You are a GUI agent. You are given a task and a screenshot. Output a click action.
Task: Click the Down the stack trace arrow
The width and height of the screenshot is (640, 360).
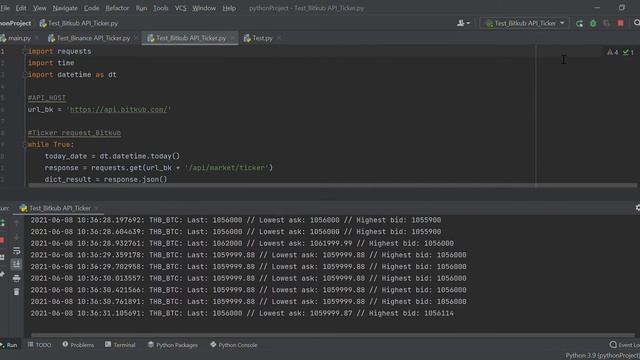click(16, 237)
